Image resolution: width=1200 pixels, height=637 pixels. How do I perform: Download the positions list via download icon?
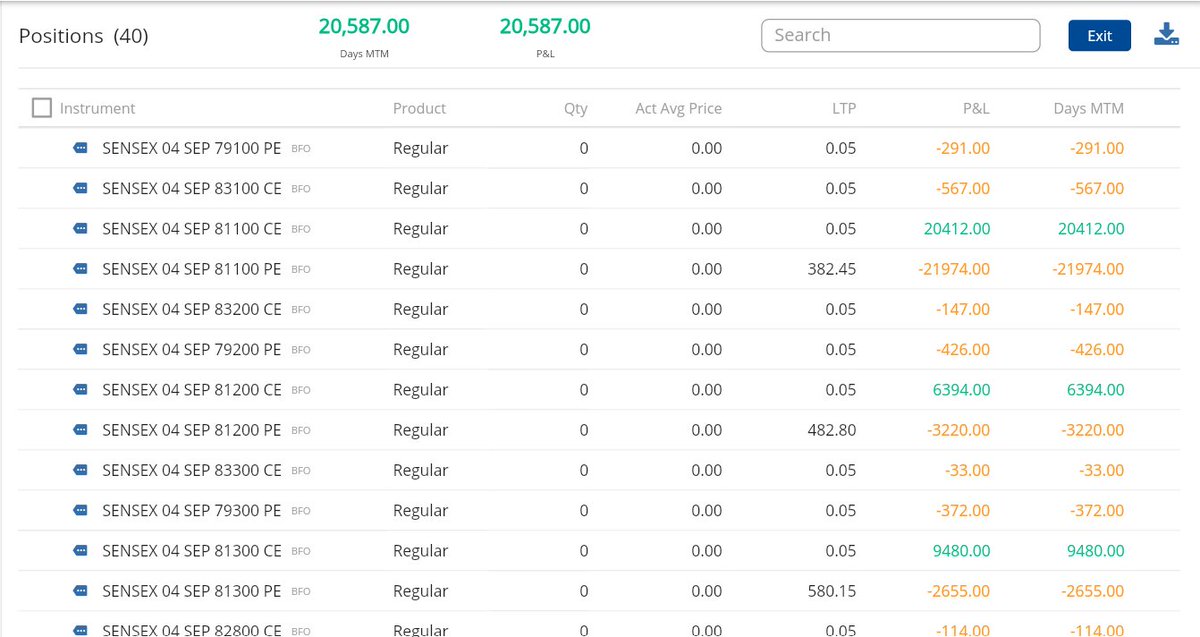click(1166, 35)
